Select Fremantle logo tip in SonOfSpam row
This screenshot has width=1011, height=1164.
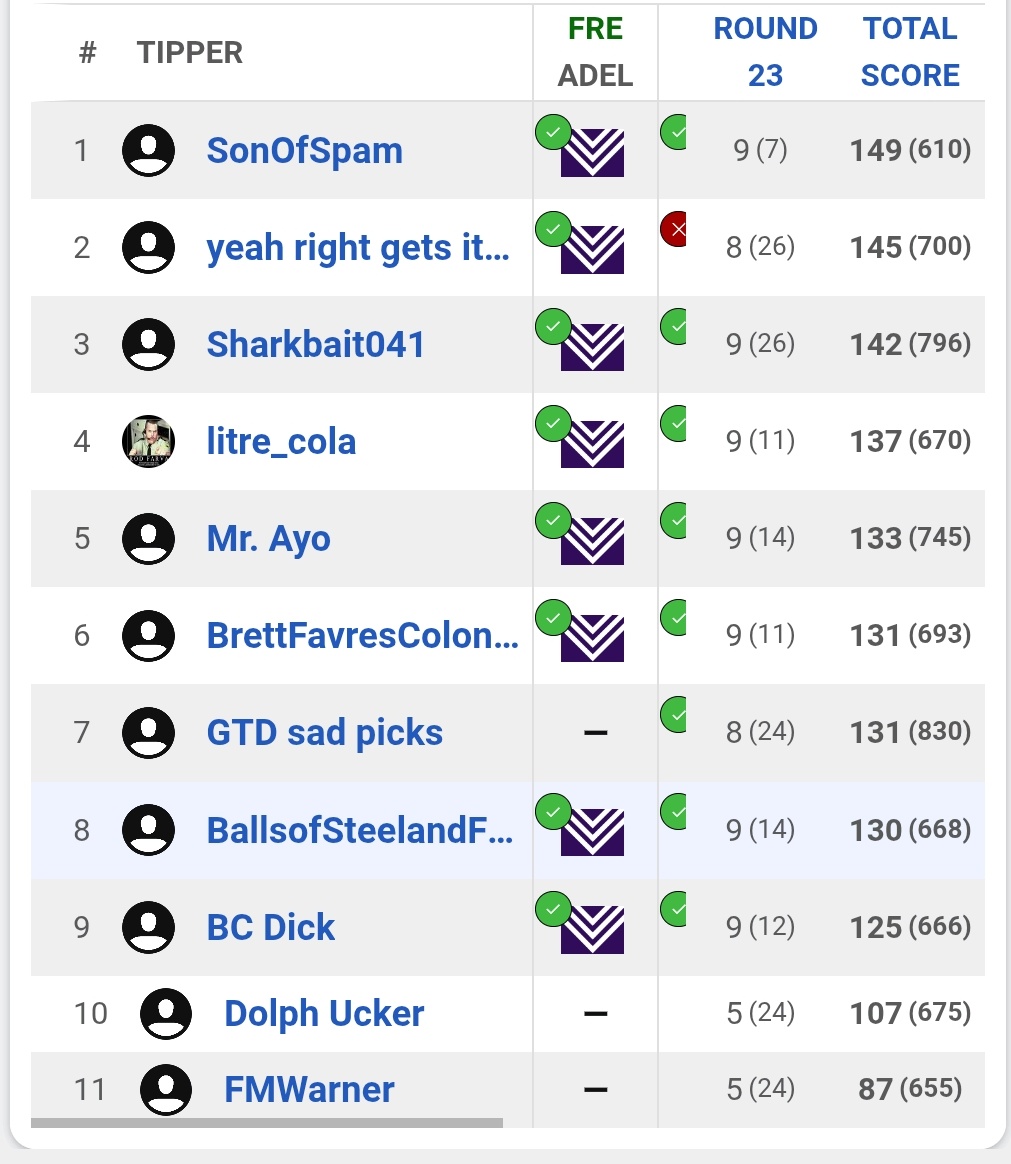(592, 153)
